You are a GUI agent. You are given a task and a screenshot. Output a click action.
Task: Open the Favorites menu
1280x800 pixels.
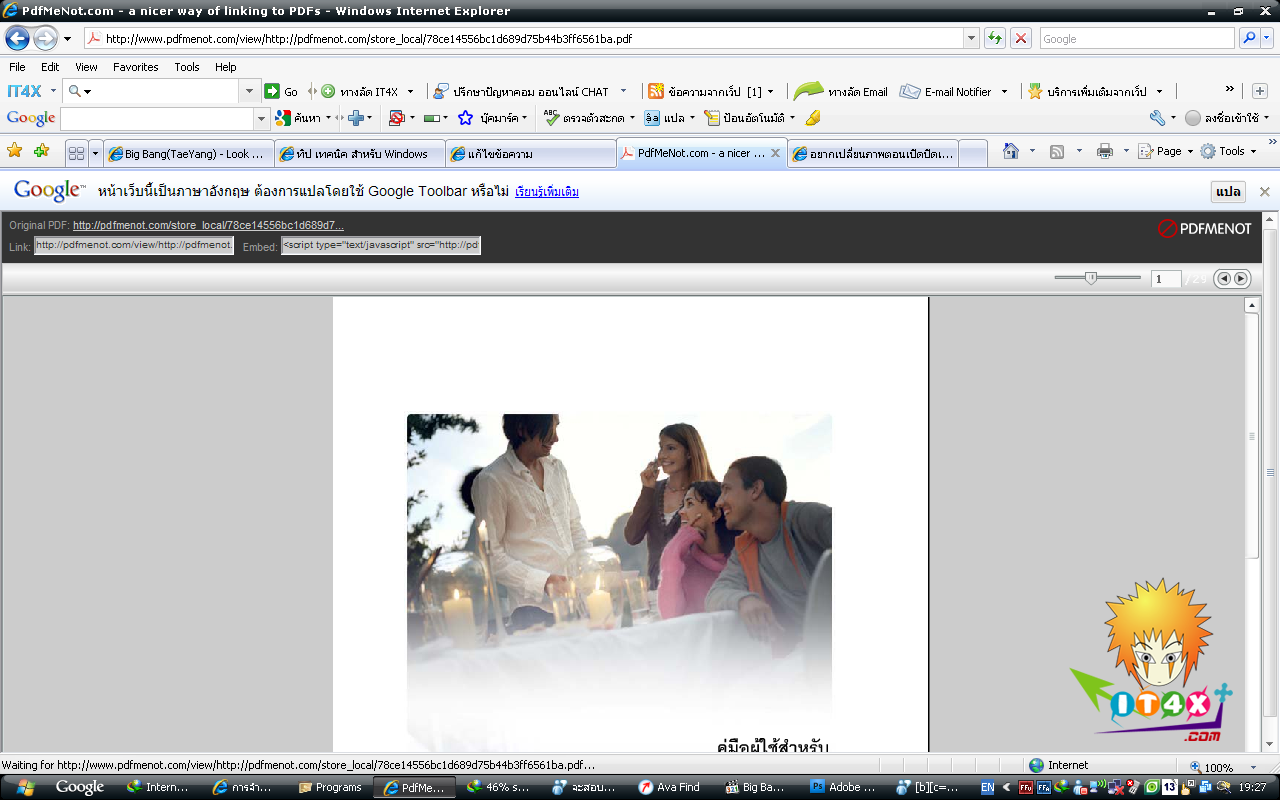click(135, 67)
